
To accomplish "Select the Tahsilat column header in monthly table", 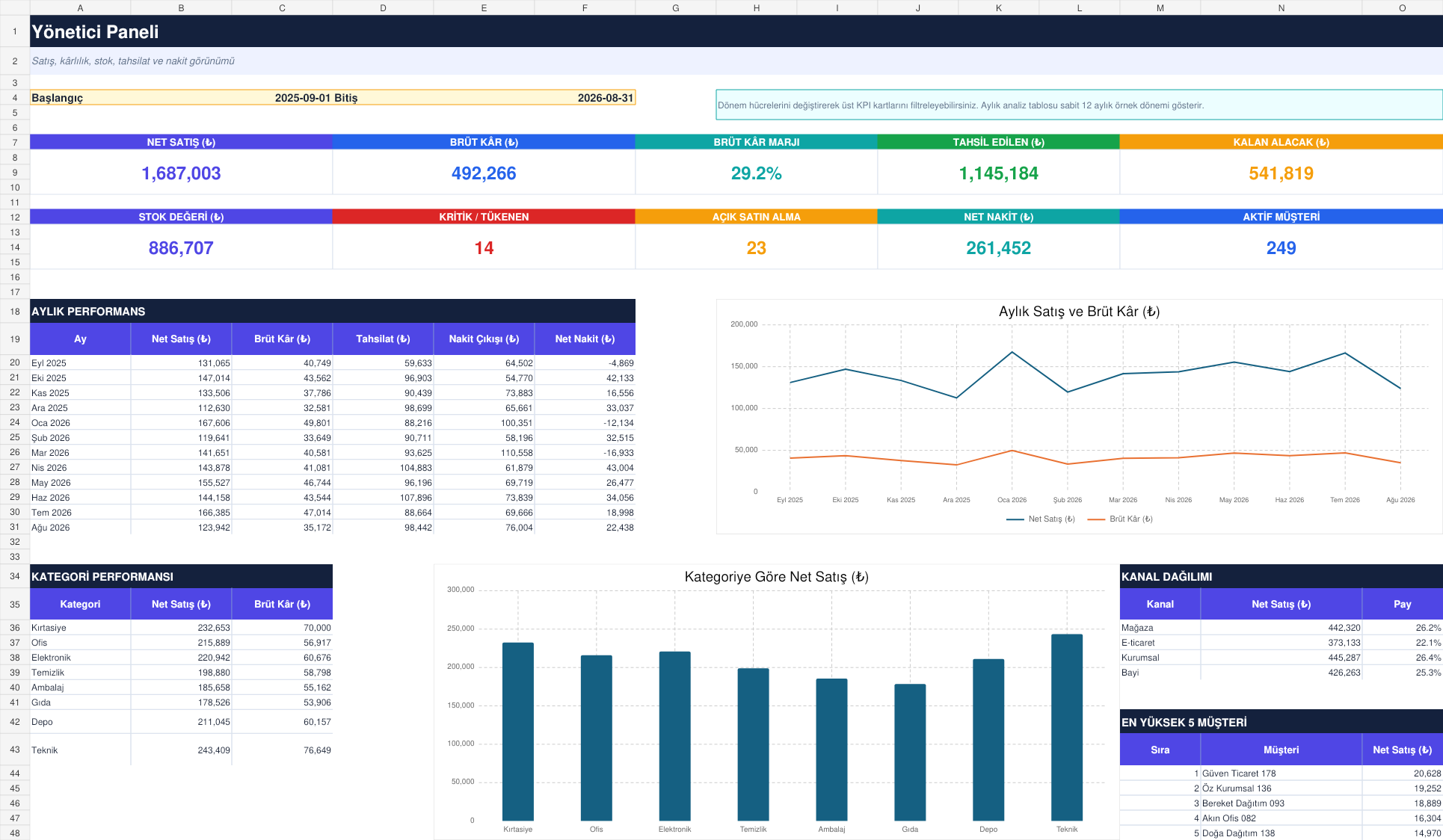I will tap(383, 339).
